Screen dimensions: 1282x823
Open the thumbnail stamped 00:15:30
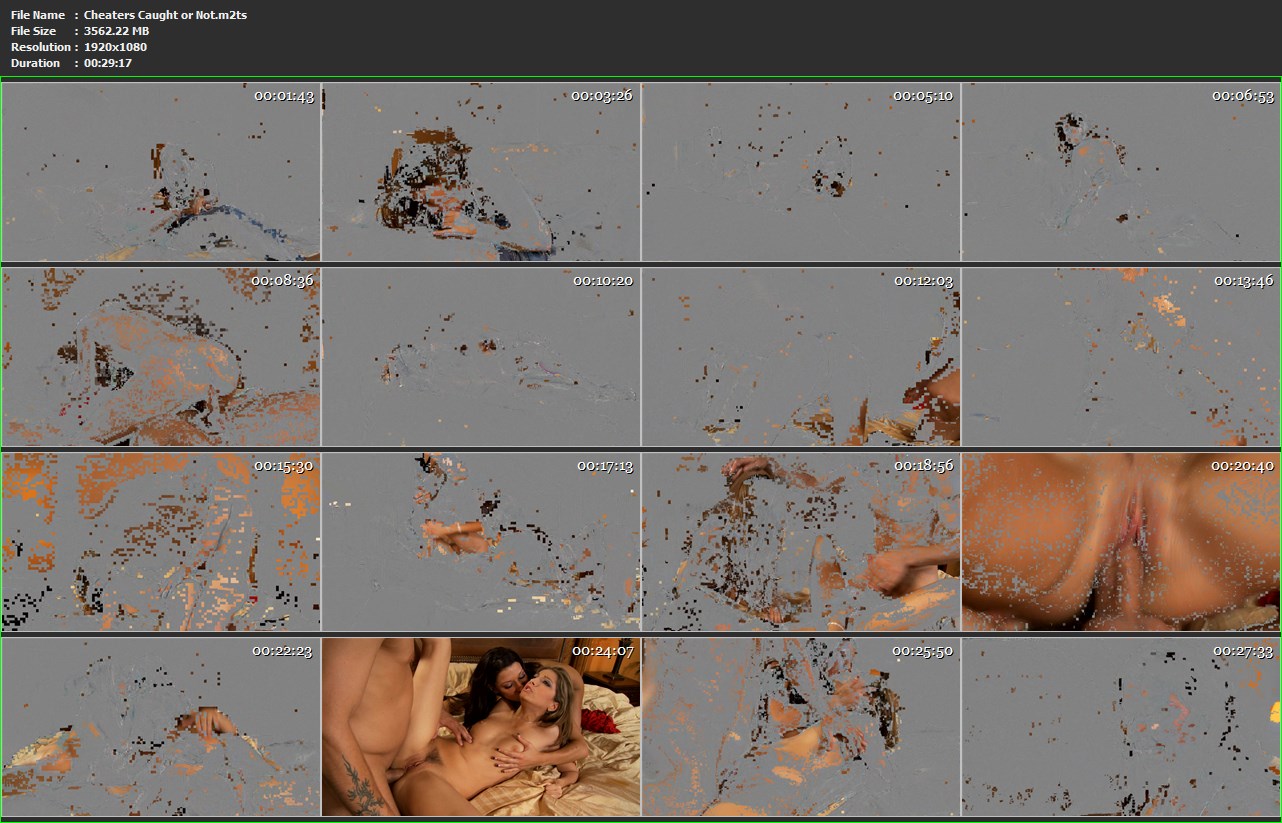pos(161,542)
